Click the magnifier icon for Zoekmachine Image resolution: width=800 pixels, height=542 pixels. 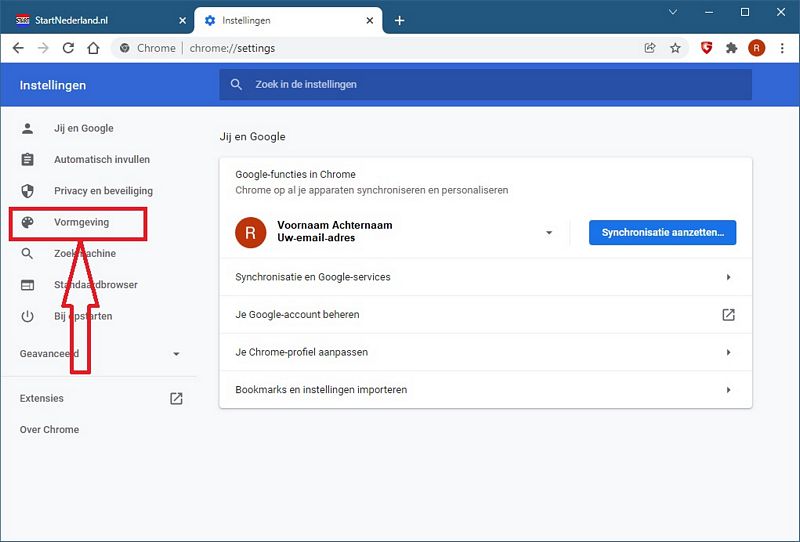[28, 253]
